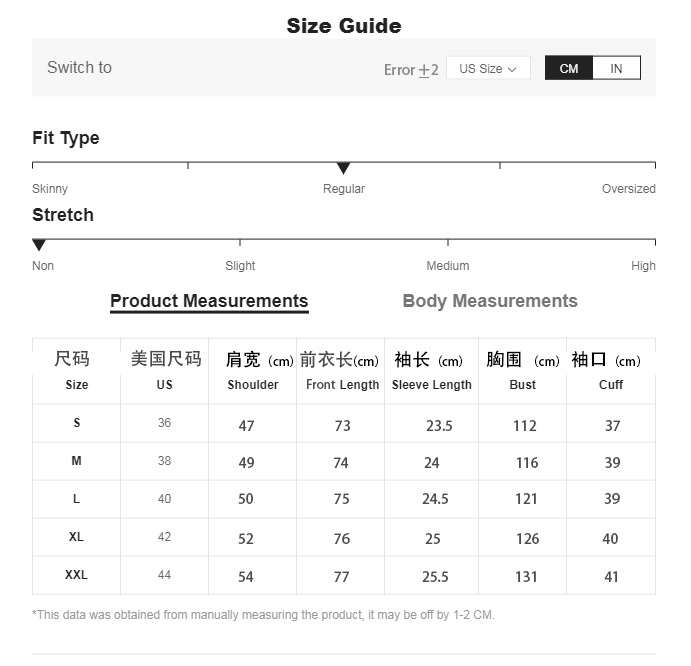Select the S size row

pyautogui.click(x=77, y=423)
